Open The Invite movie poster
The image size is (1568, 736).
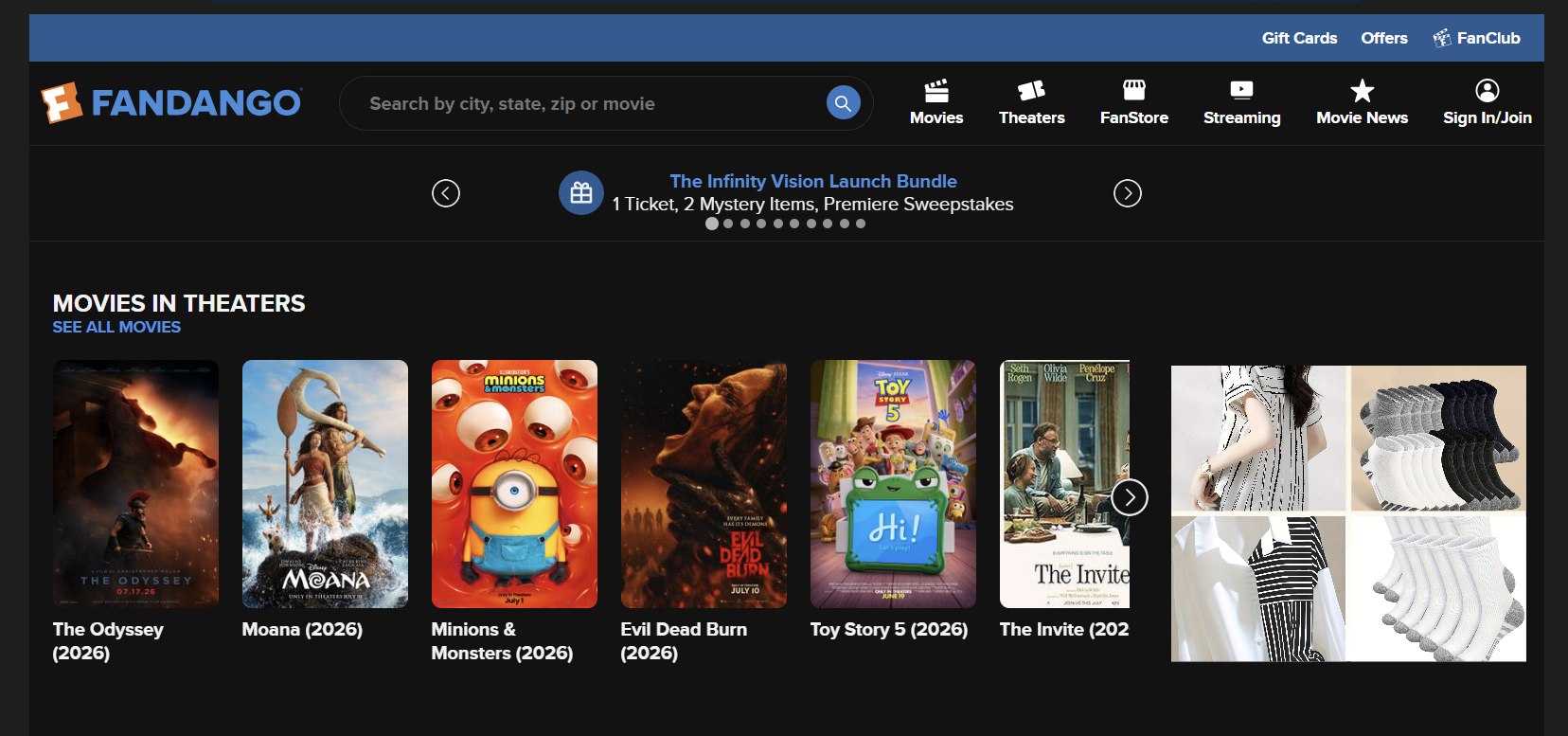pos(1064,484)
